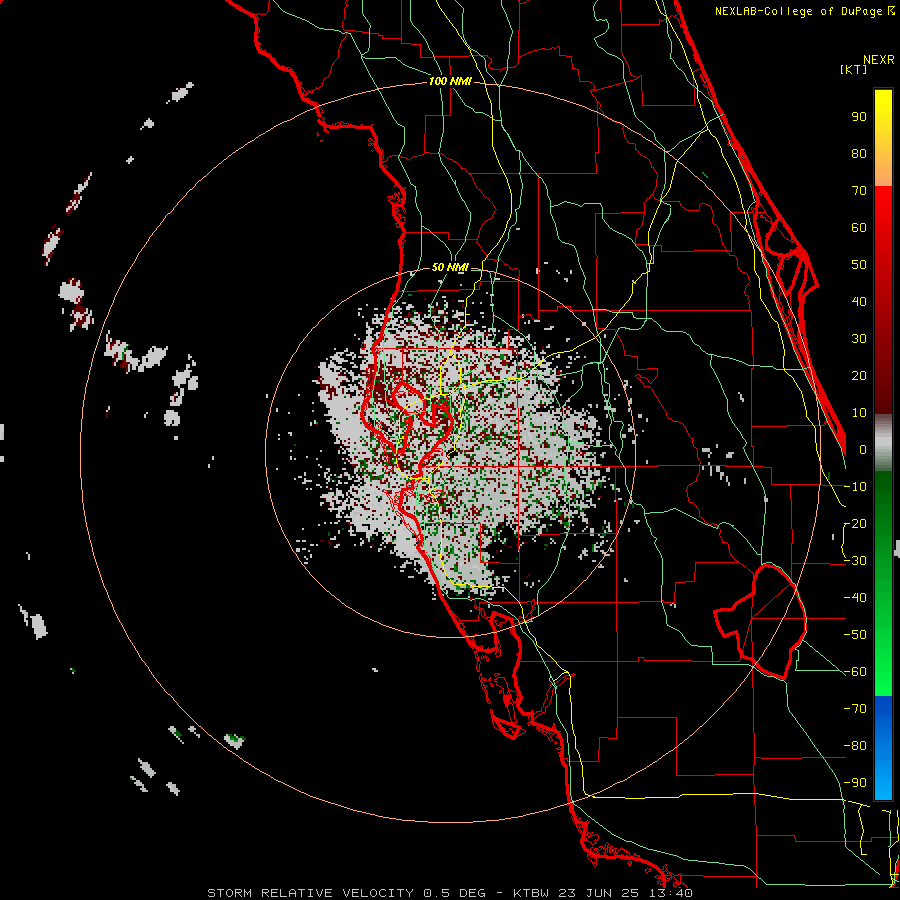Click the 100 NMI range ring label

tap(450, 81)
